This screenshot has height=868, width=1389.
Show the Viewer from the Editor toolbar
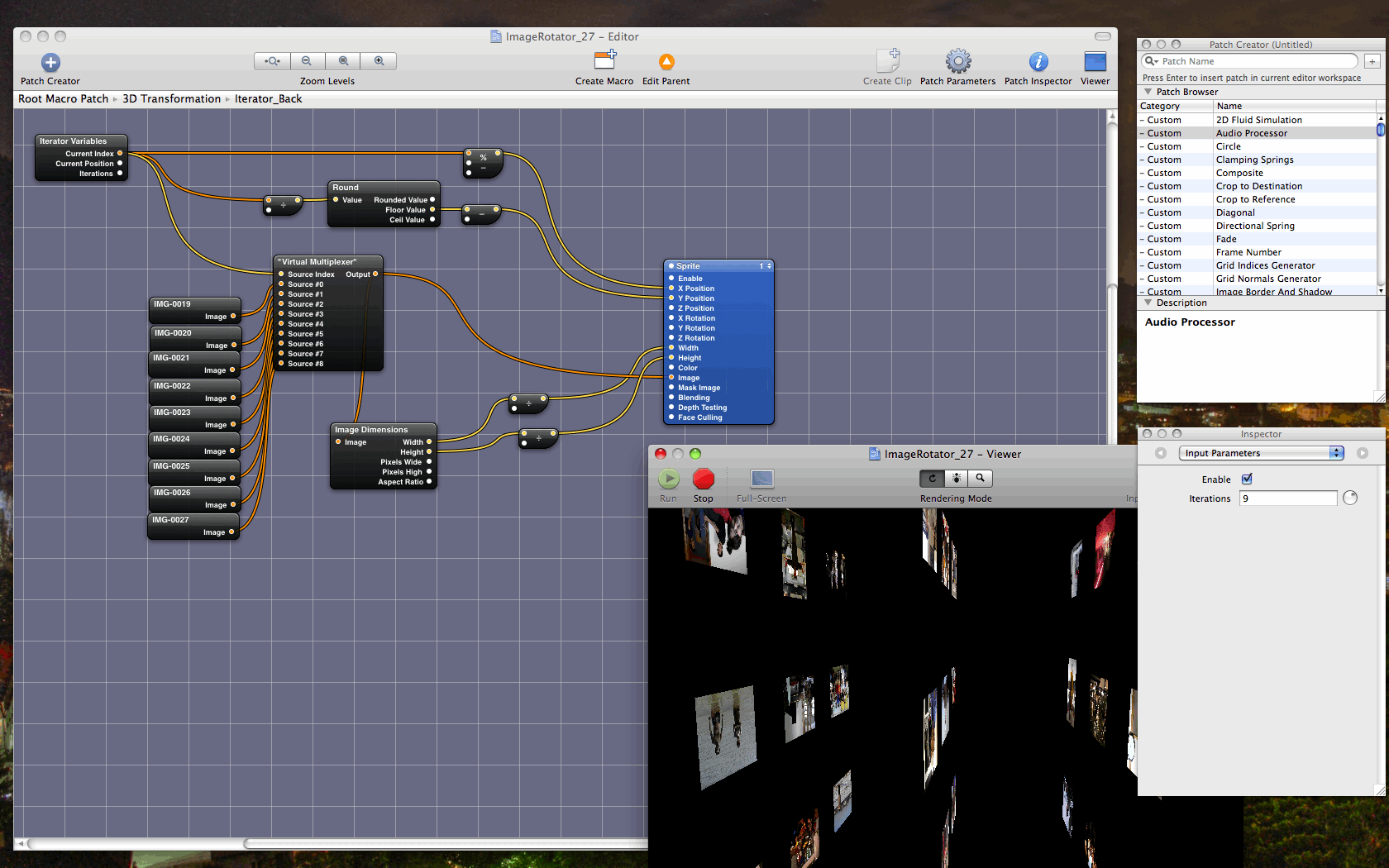pos(1095,62)
